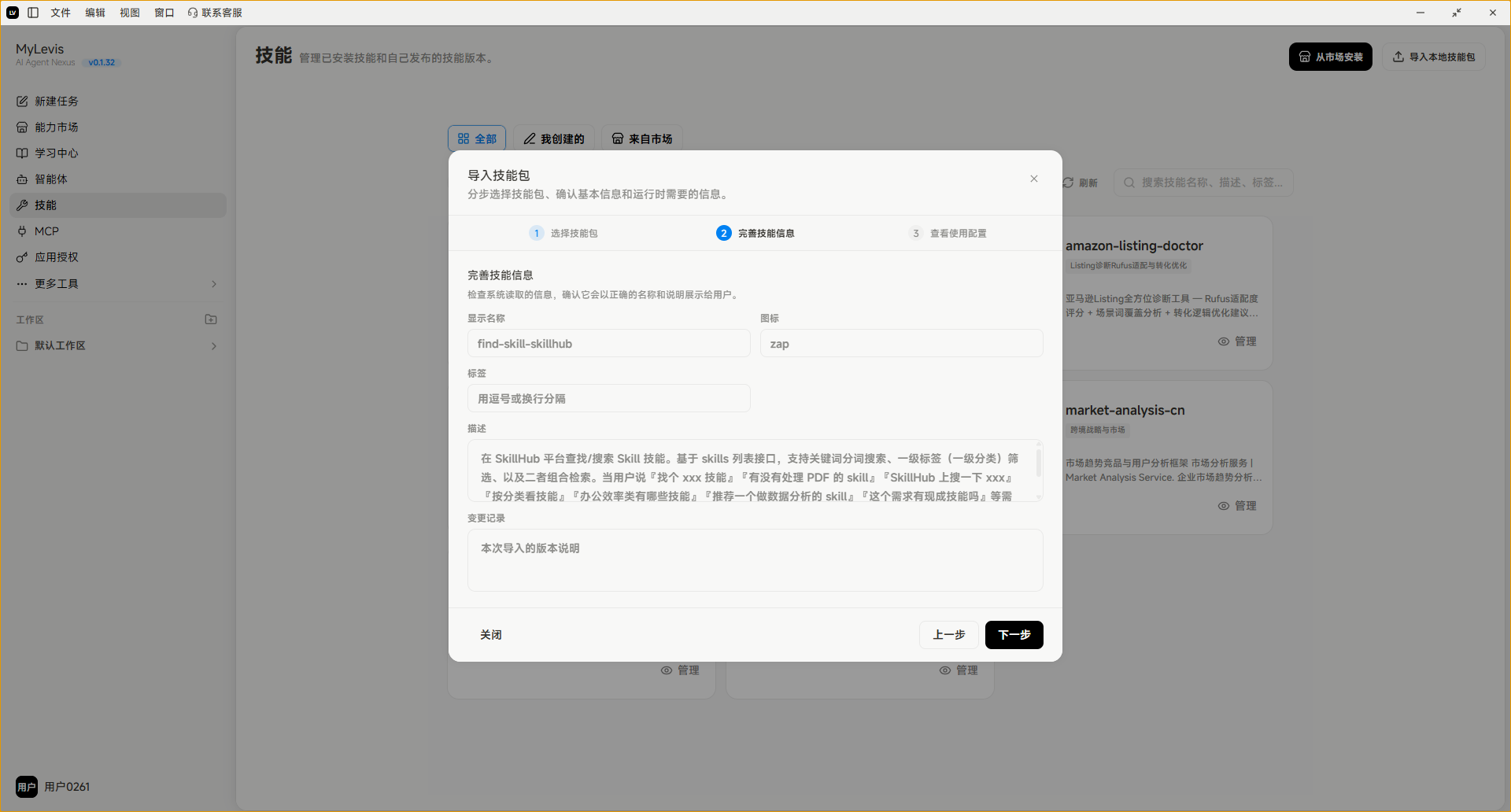The height and width of the screenshot is (812, 1511).
Task: Switch to 全部 tab
Action: (x=477, y=138)
